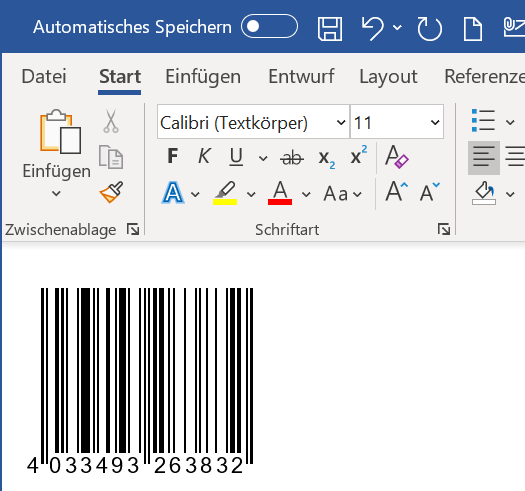The width and height of the screenshot is (525, 491).
Task: Toggle the Automatisches Speichern switch
Action: point(269,26)
